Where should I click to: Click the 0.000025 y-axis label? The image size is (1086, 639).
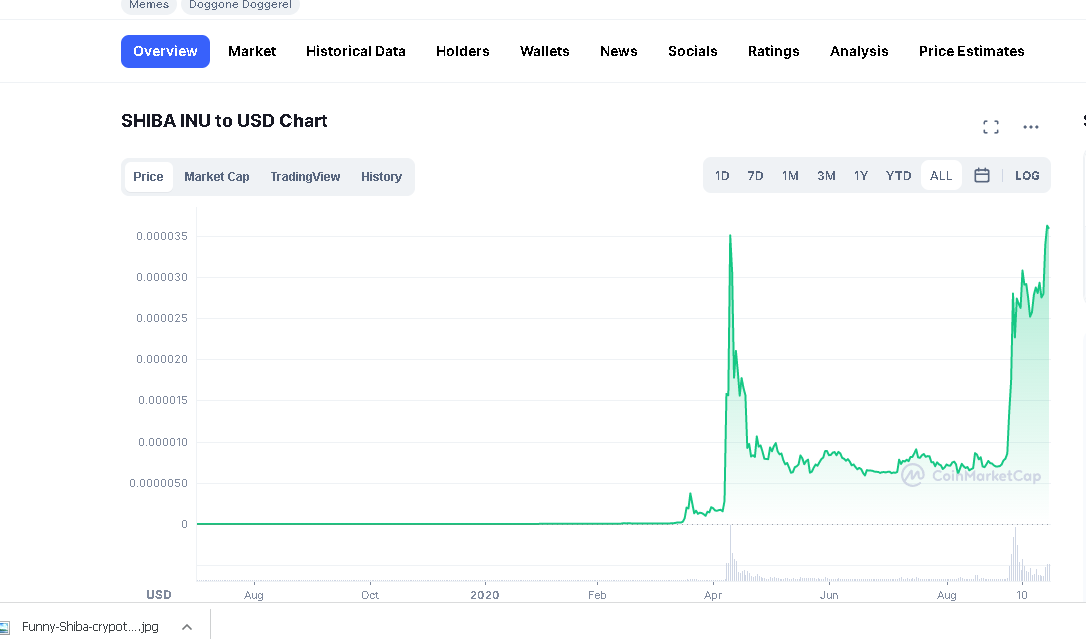pos(162,318)
